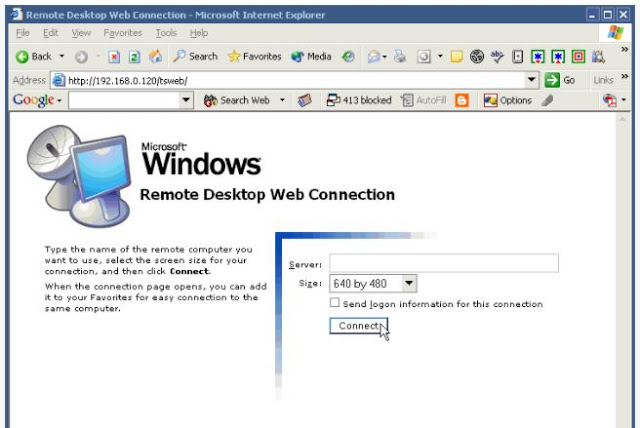Click the Print icon
The image size is (640, 428).
pos(400,56)
